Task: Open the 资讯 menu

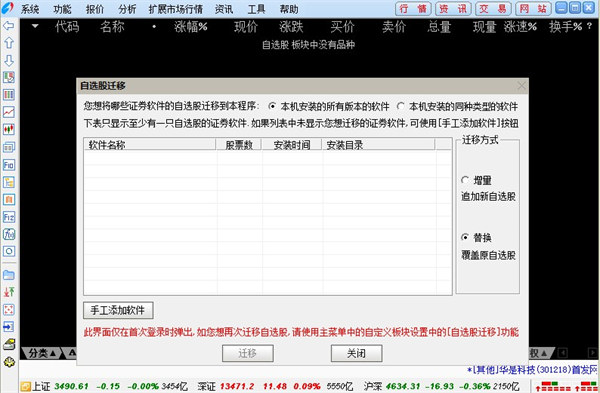Action: (x=224, y=9)
